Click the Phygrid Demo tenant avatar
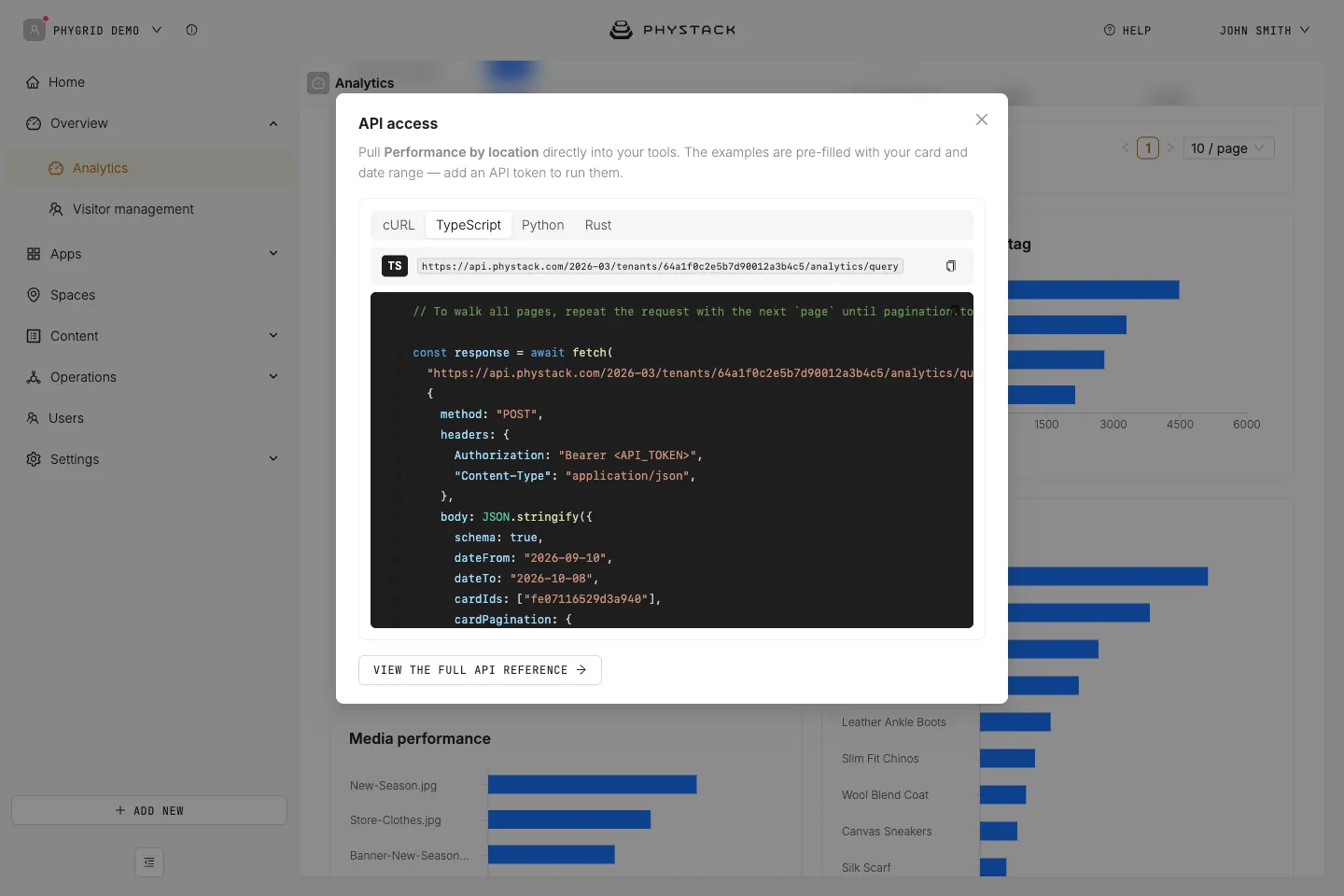The width and height of the screenshot is (1344, 896). (x=35, y=30)
